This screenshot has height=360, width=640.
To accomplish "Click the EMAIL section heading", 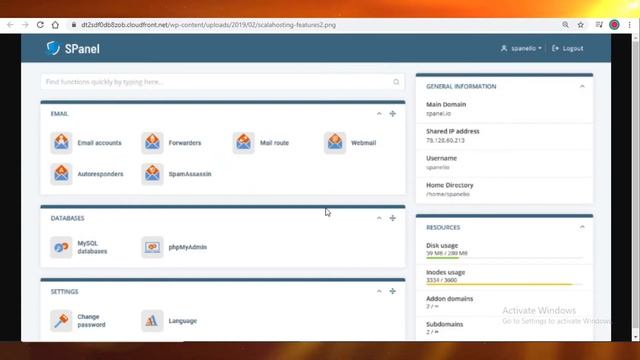I will (x=60, y=113).
